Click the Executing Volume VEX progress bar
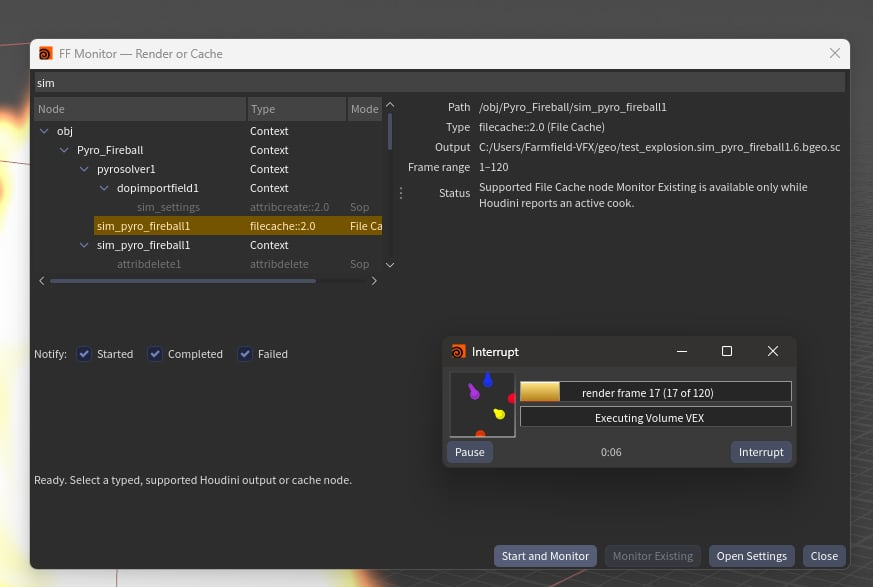The width and height of the screenshot is (873, 587). pos(655,417)
